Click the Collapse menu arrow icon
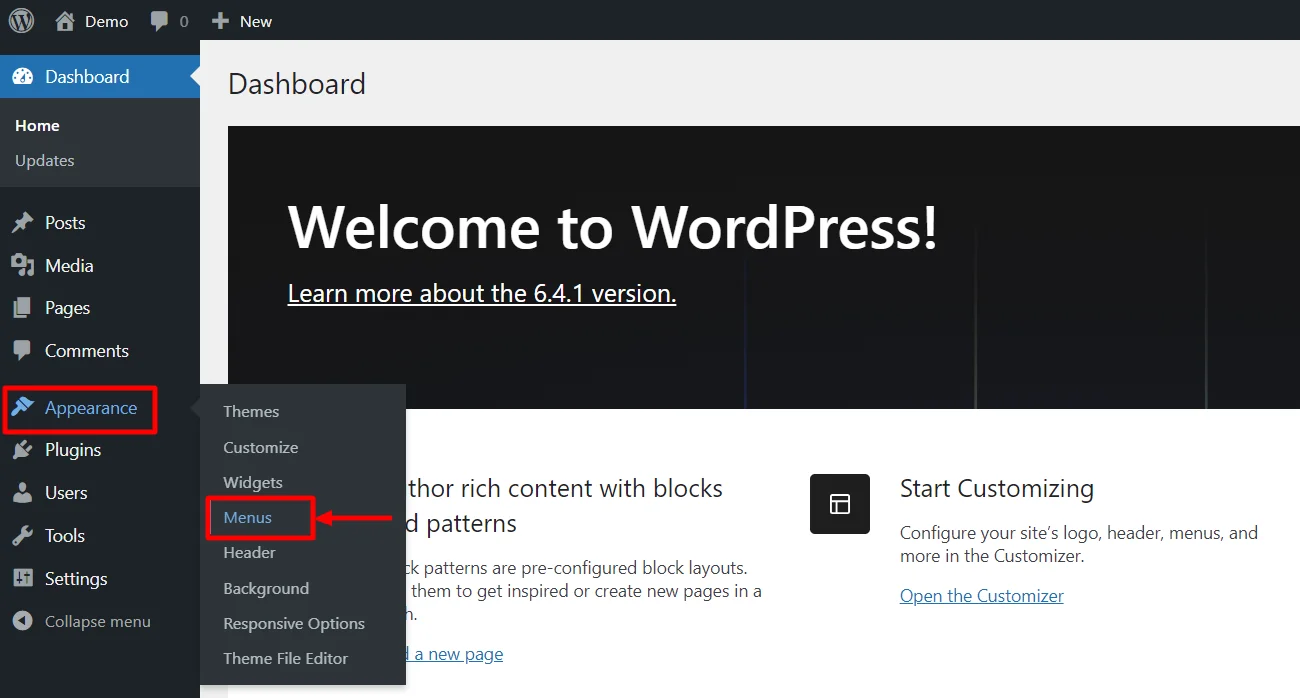Viewport: 1300px width, 698px height. coord(22,621)
